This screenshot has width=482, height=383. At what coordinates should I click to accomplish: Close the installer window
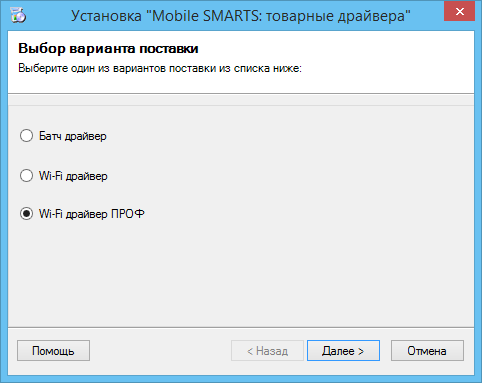pyautogui.click(x=460, y=12)
